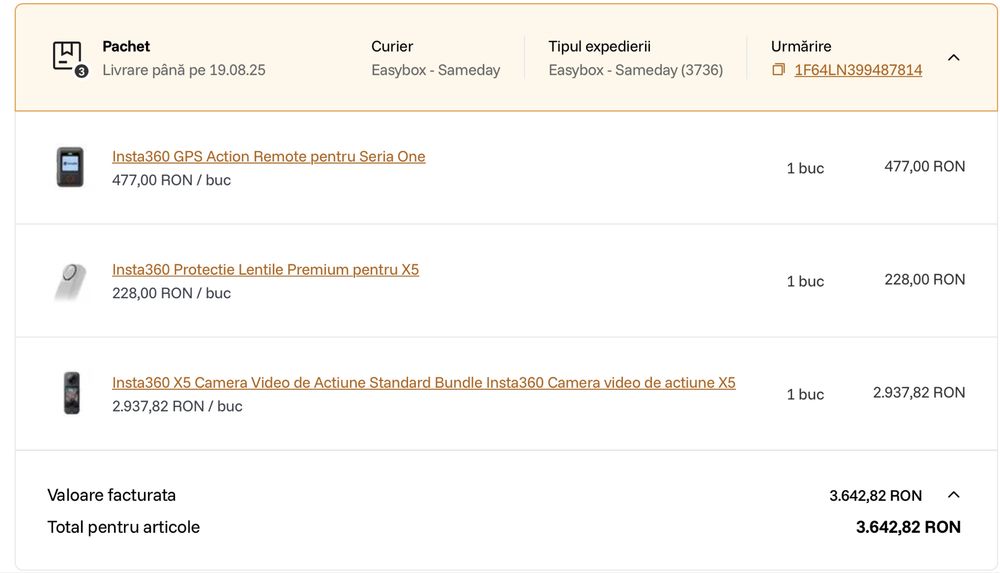The width and height of the screenshot is (1000, 573).
Task: Click the lens protector product thumbnail
Action: [x=70, y=281]
